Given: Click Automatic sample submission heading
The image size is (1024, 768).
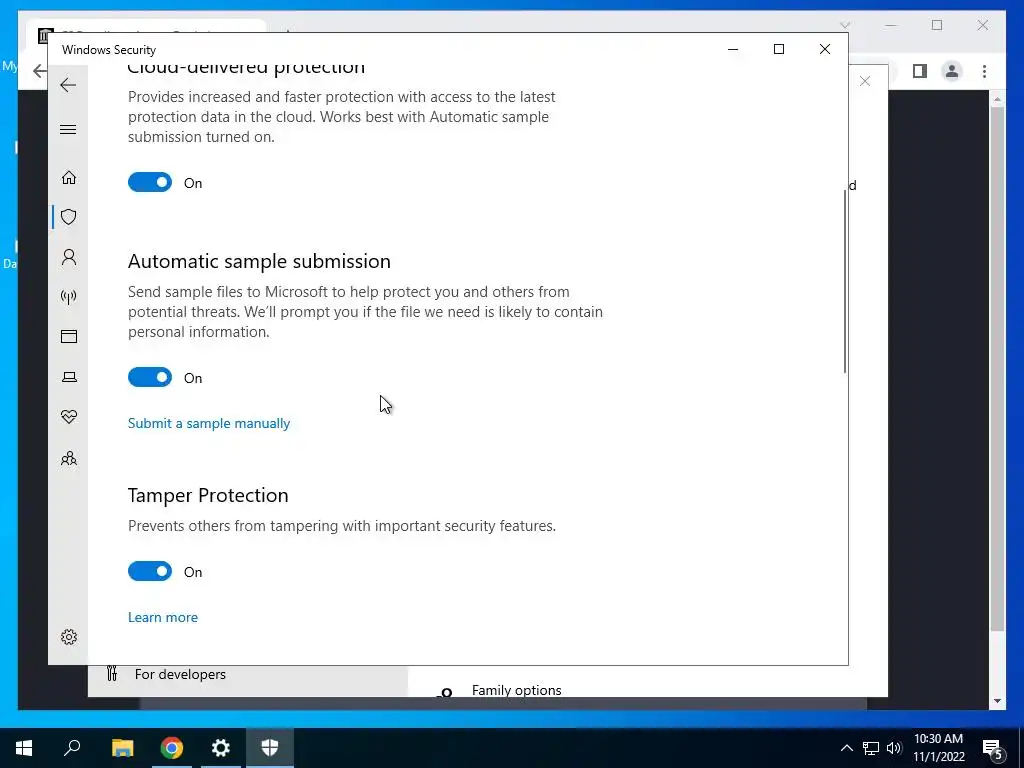Looking at the screenshot, I should pos(259,261).
